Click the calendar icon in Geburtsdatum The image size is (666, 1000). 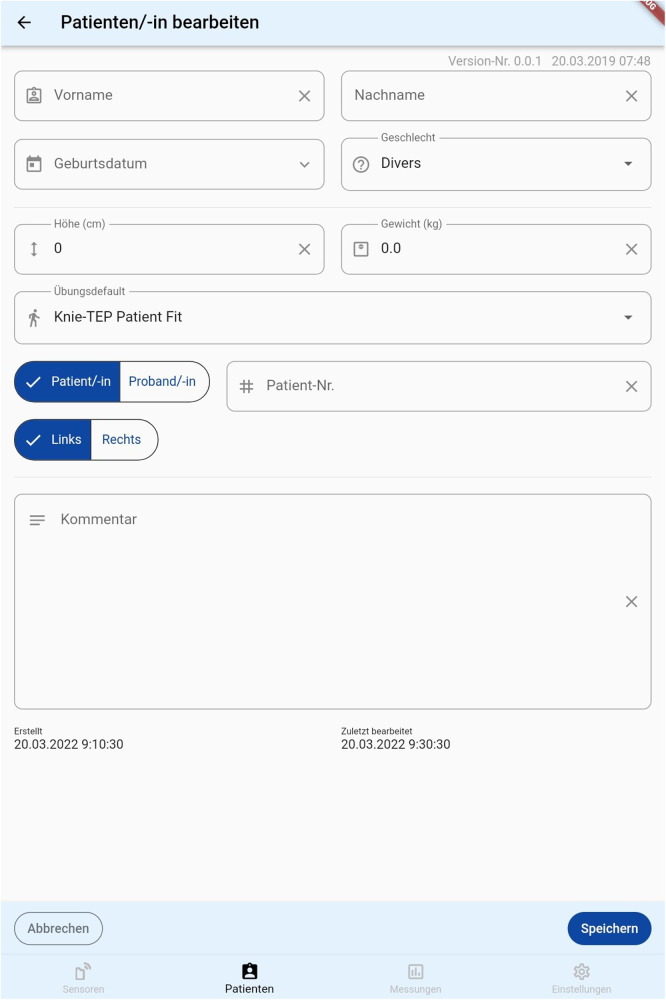[x=34, y=164]
